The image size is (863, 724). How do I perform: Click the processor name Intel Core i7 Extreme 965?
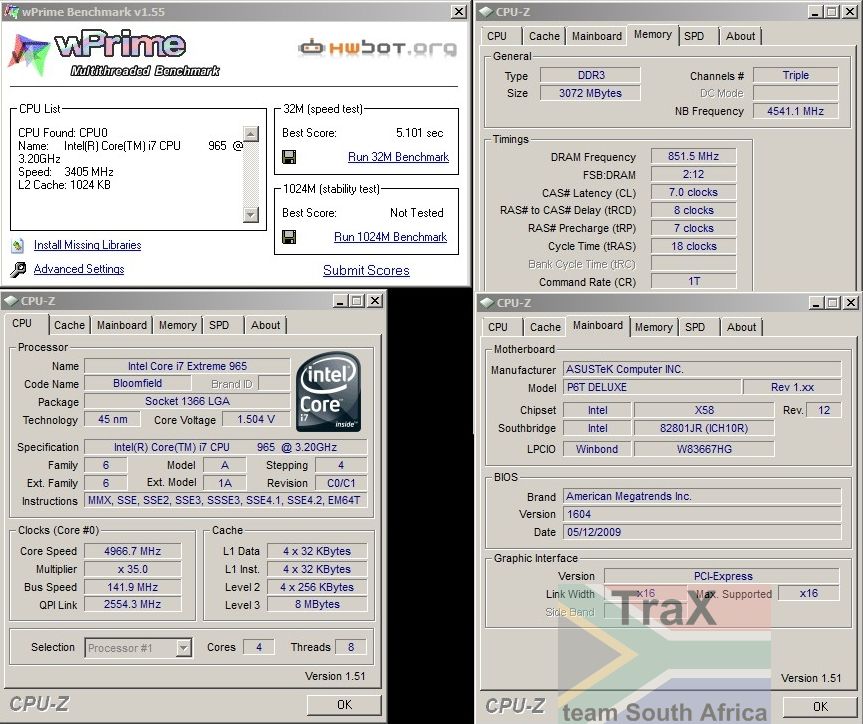tap(187, 366)
